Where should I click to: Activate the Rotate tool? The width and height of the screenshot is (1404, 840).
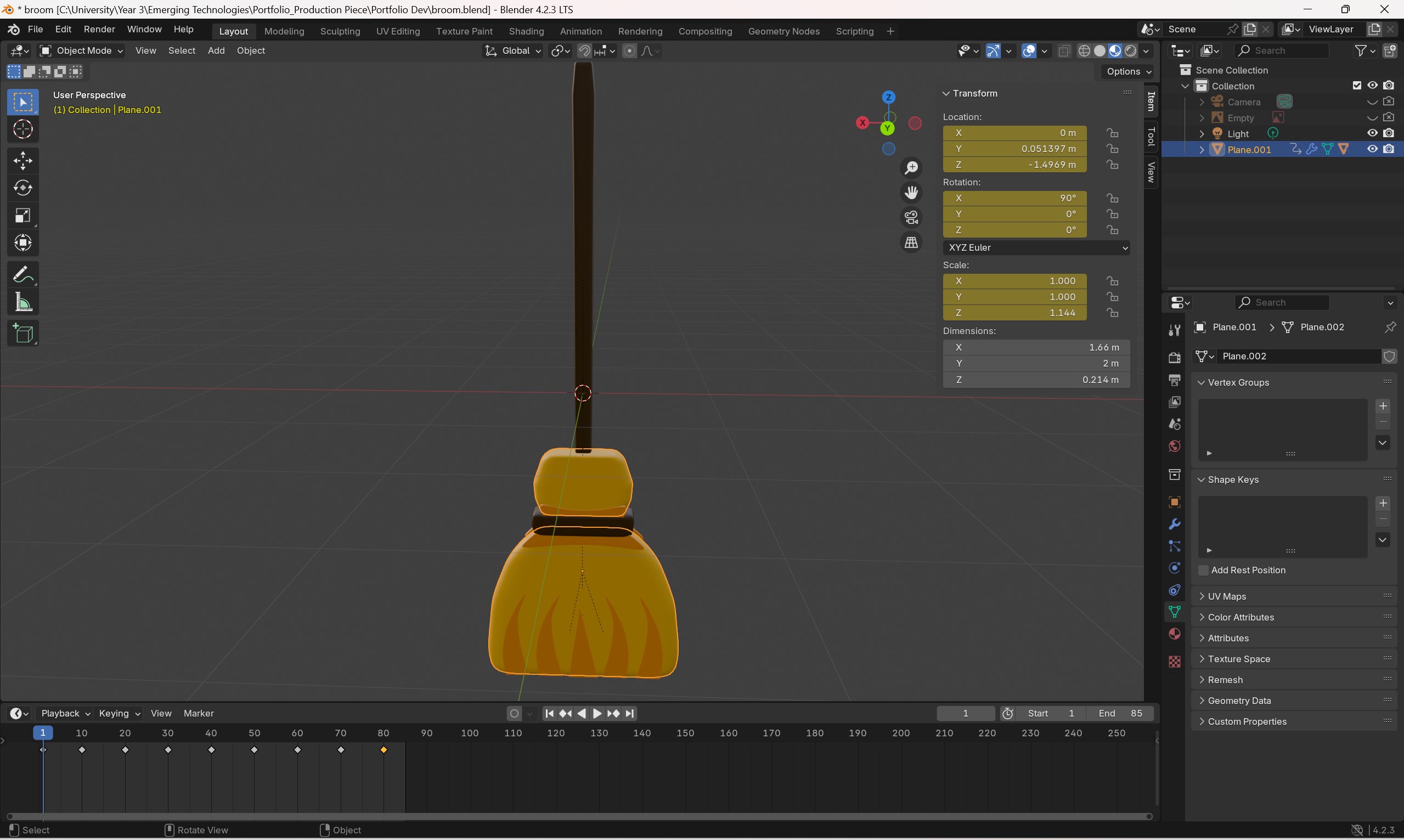pyautogui.click(x=22, y=188)
